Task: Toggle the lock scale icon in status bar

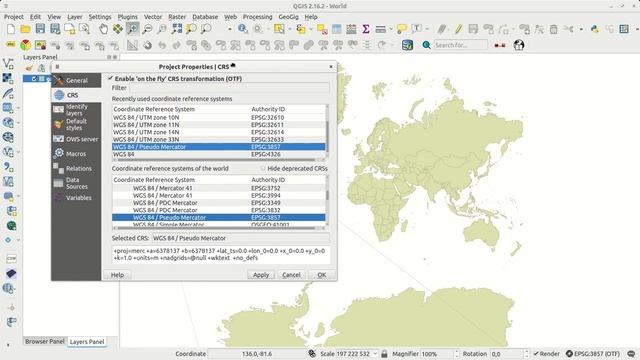Action: point(384,354)
